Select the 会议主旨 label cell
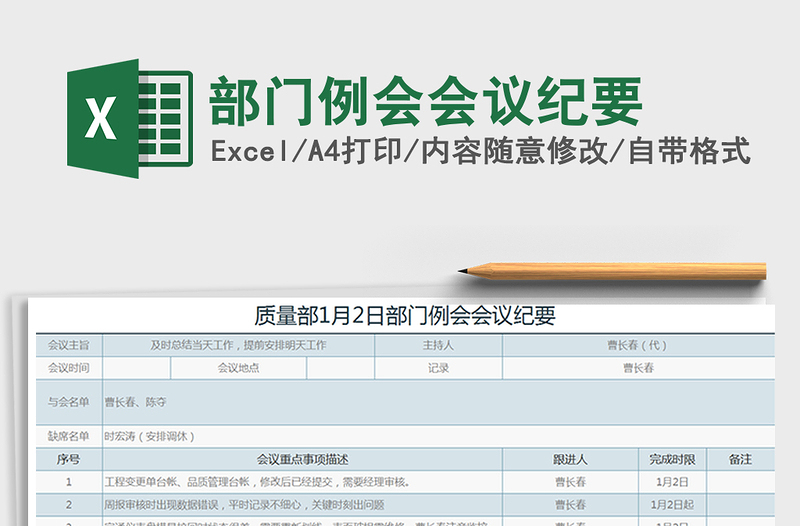This screenshot has height=526, width=800. point(69,345)
